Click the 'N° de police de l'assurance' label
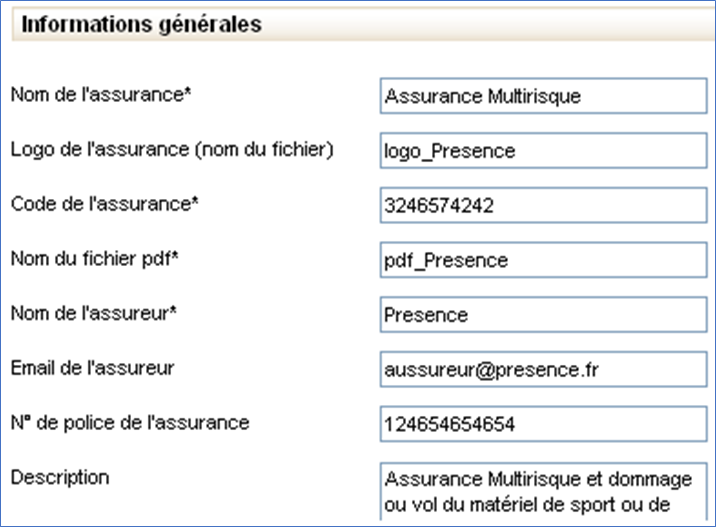 click(130, 422)
